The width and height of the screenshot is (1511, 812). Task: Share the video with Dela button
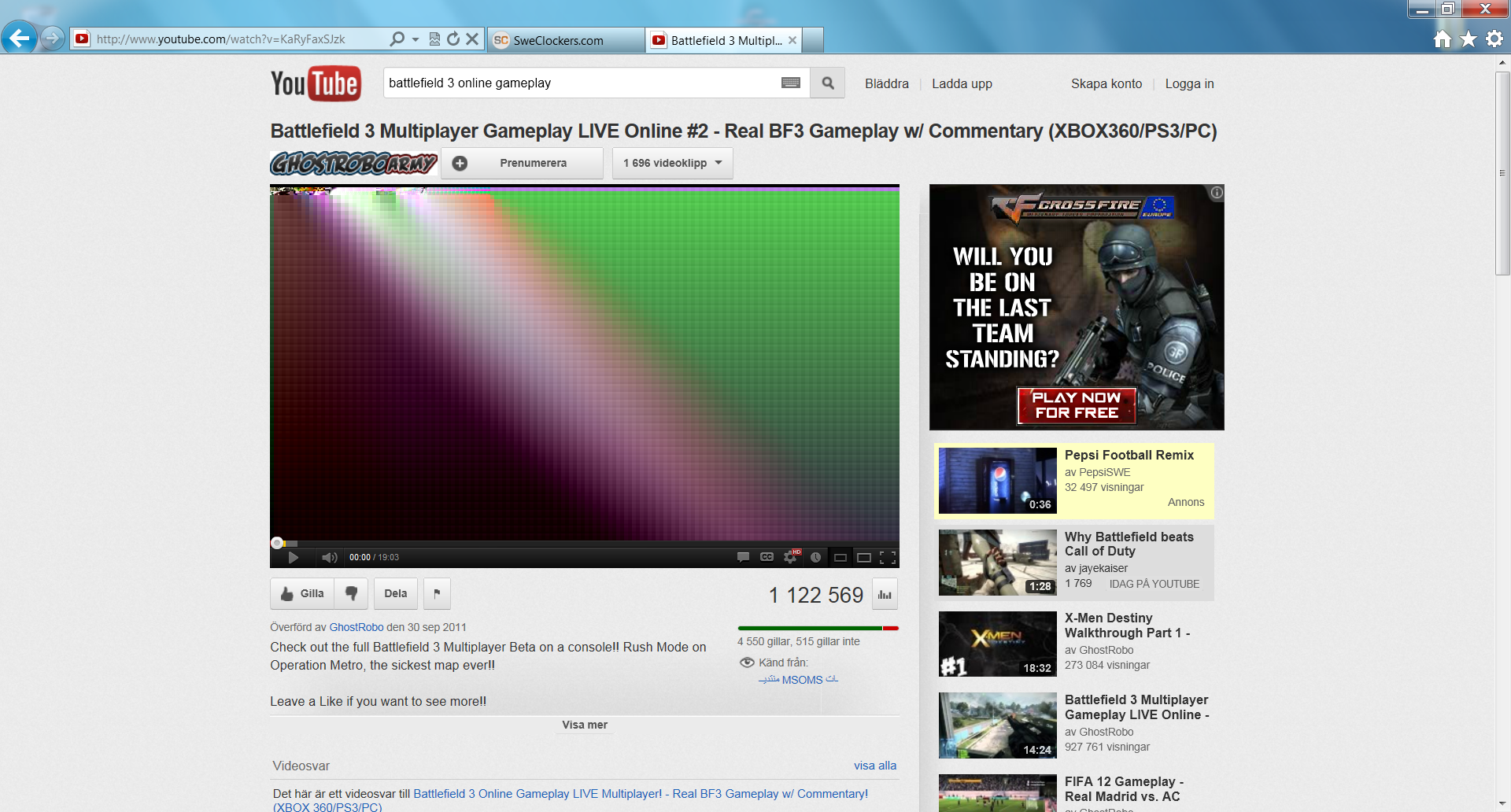(396, 594)
